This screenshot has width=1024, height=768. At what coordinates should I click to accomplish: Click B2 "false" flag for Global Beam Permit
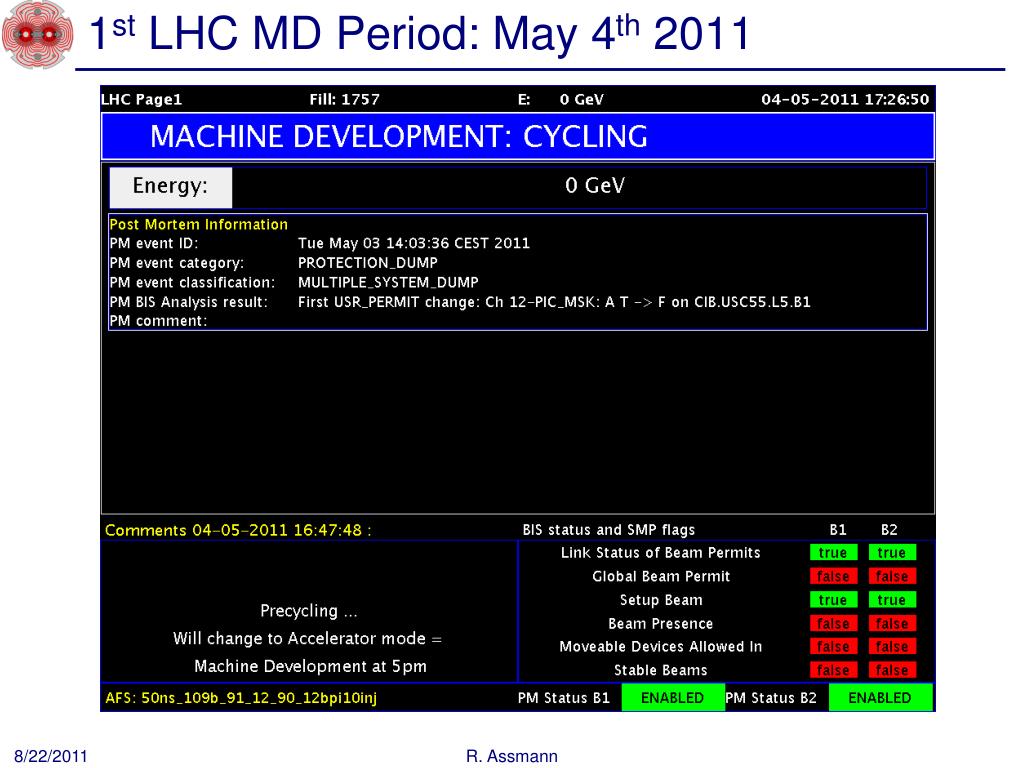(x=891, y=576)
